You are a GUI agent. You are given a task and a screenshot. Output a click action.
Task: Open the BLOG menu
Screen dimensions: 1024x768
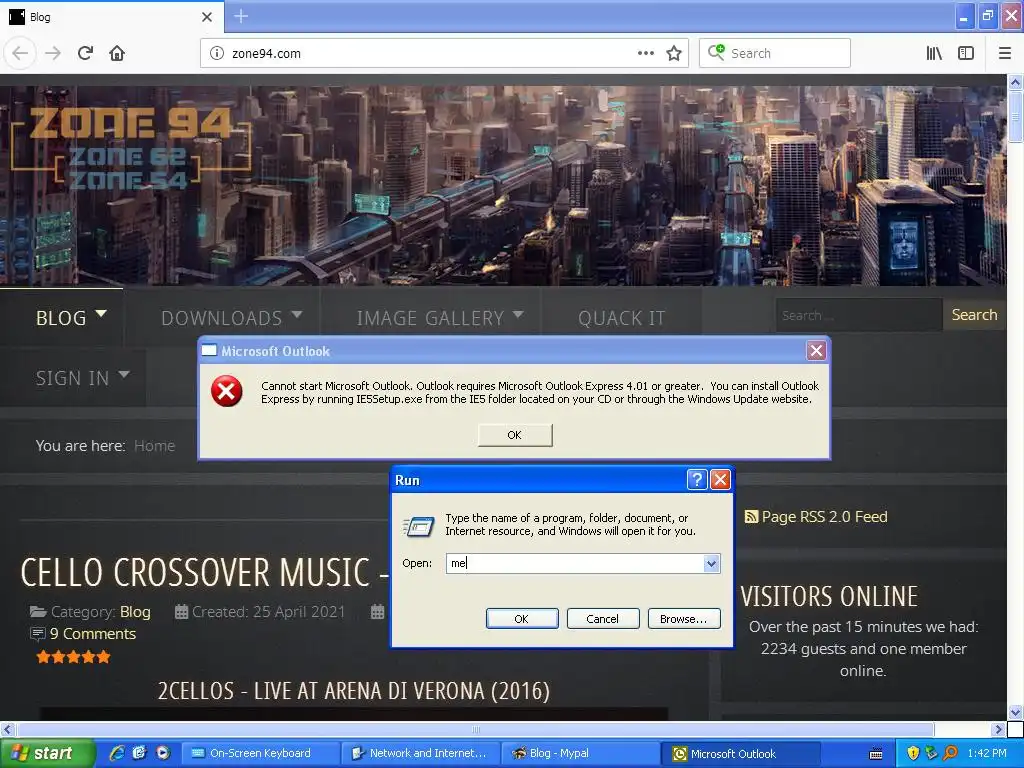[x=61, y=318]
